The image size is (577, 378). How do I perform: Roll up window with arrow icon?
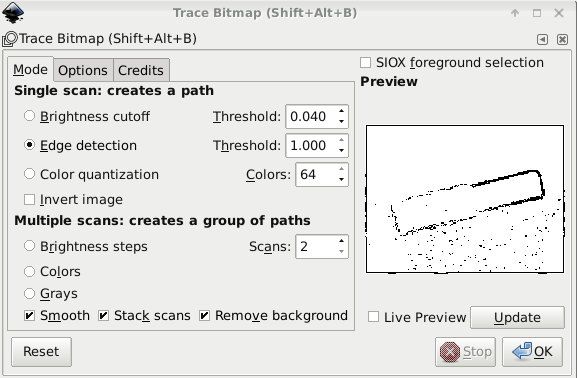click(x=515, y=13)
